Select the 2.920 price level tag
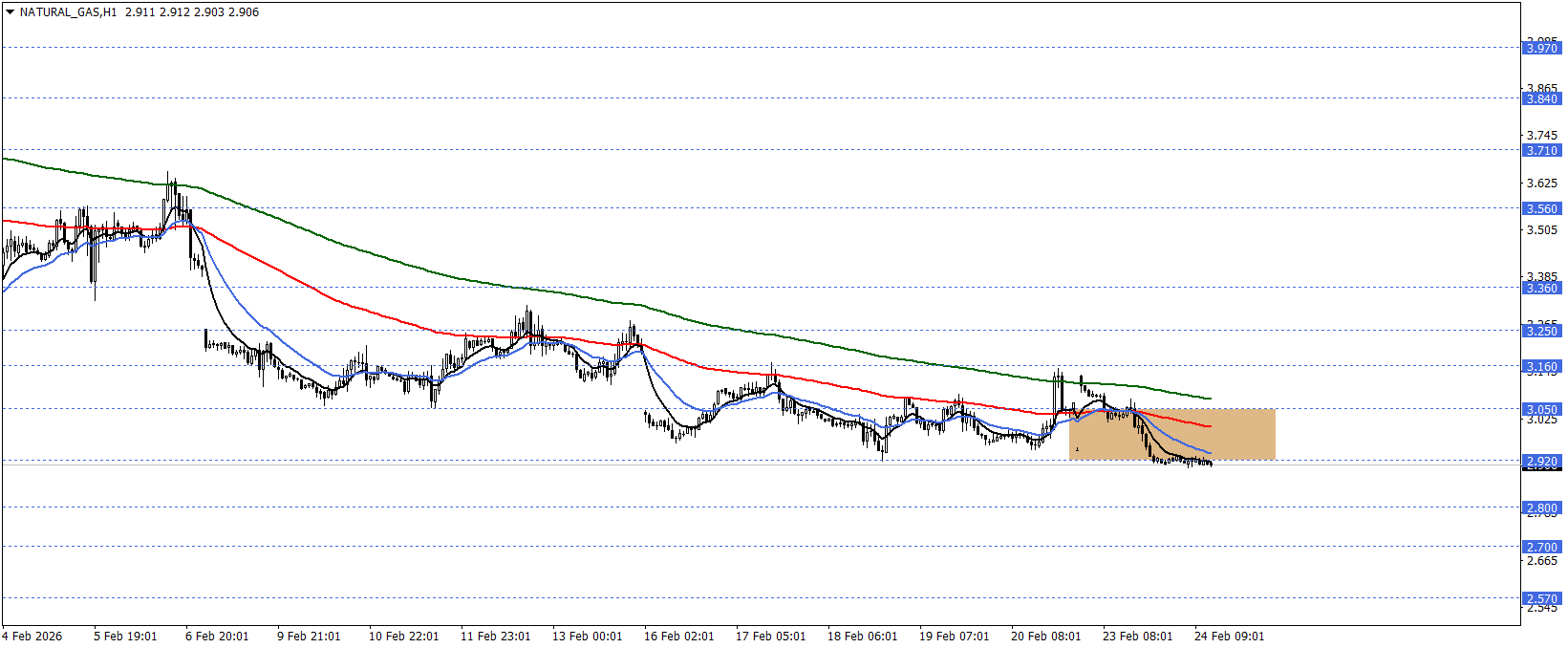The image size is (1568, 648). tap(1540, 462)
